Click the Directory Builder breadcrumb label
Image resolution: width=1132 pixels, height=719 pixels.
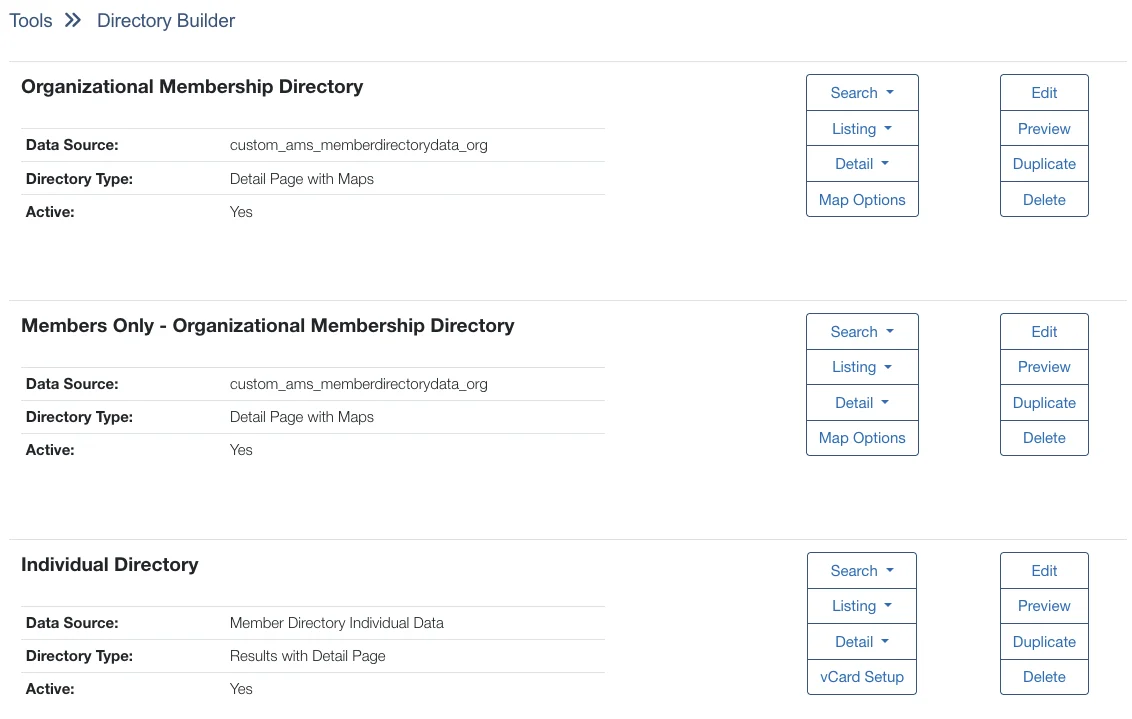165,20
